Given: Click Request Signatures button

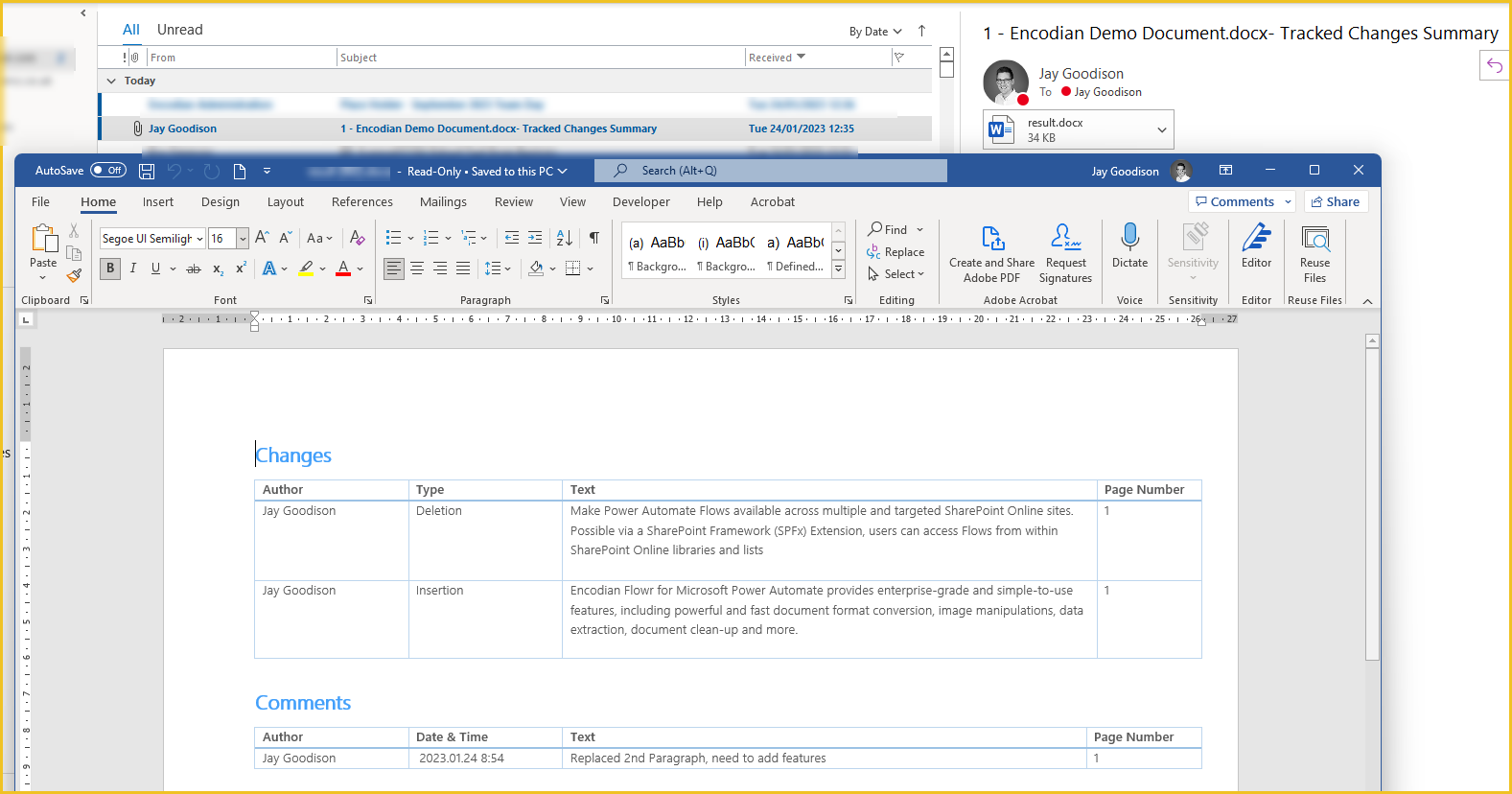Looking at the screenshot, I should coord(1065,254).
